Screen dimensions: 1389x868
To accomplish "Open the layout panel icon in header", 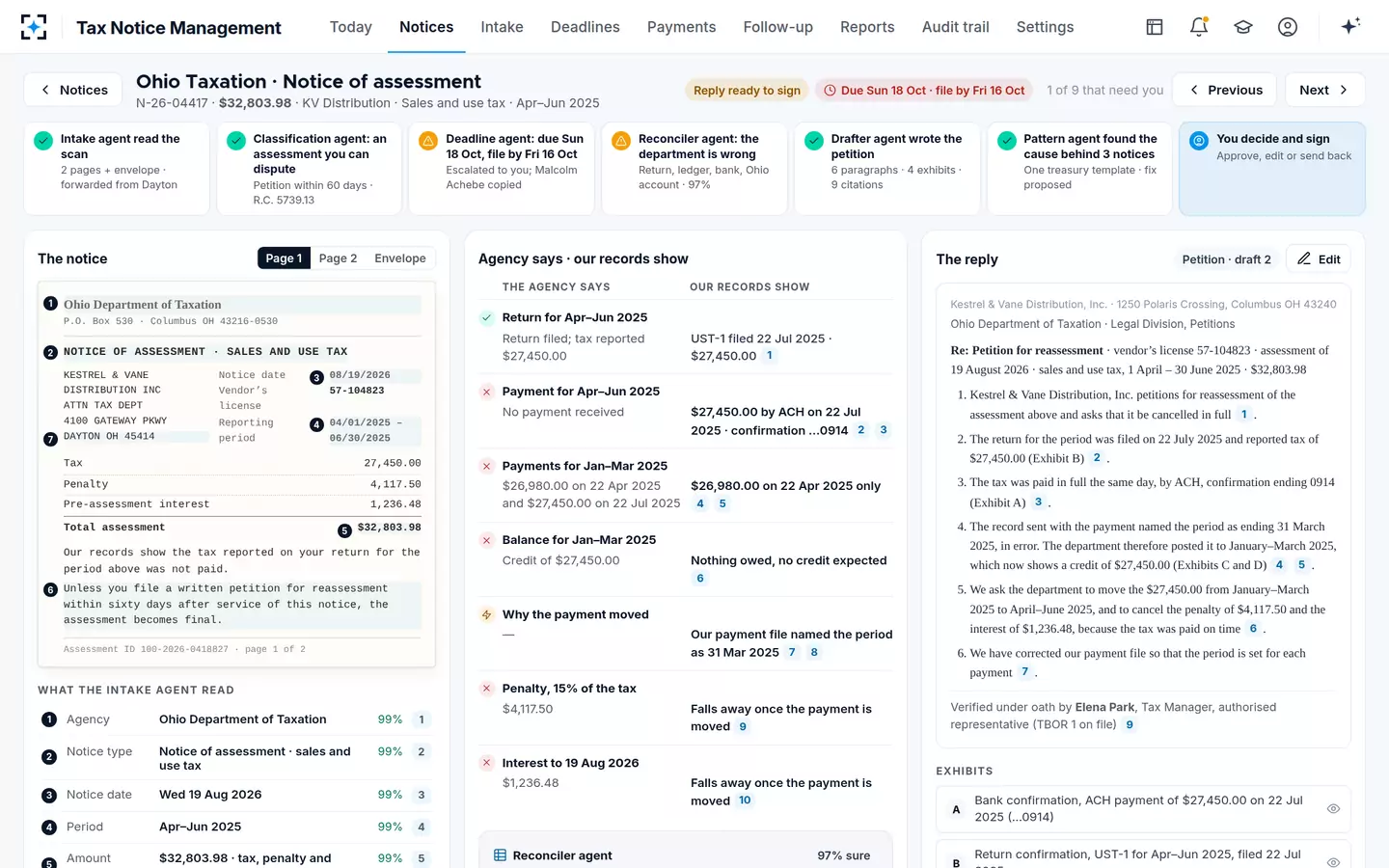I will coord(1155,27).
